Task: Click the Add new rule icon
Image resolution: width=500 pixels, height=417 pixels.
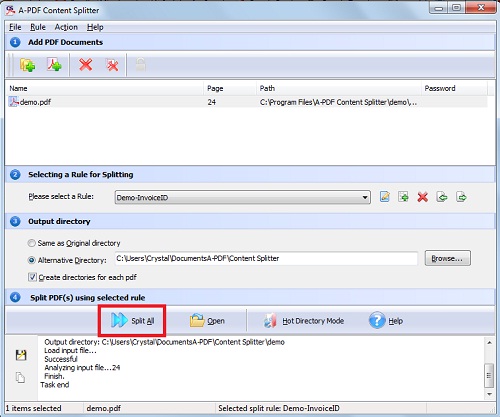Action: tap(403, 197)
